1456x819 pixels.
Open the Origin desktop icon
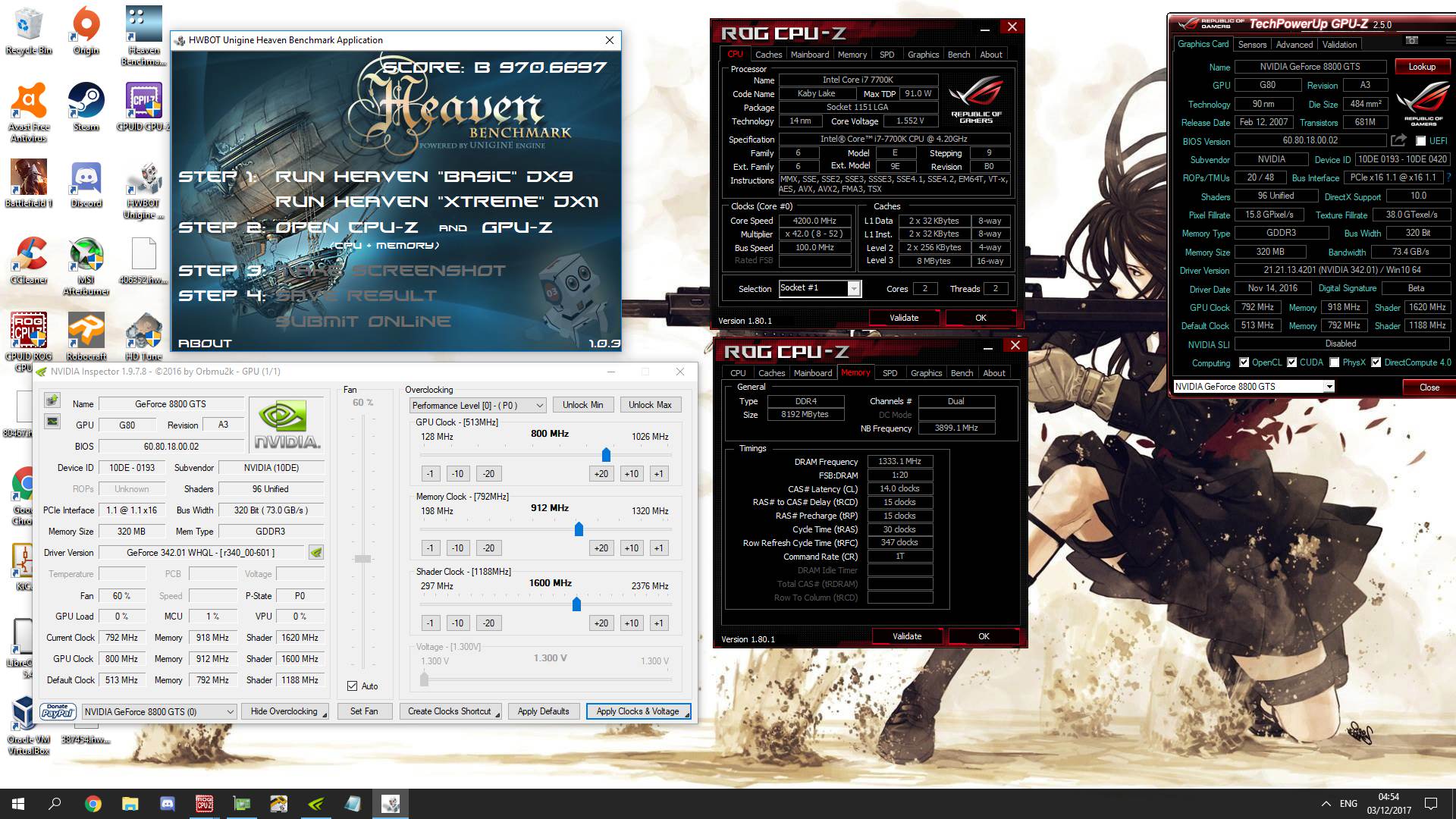tap(86, 30)
